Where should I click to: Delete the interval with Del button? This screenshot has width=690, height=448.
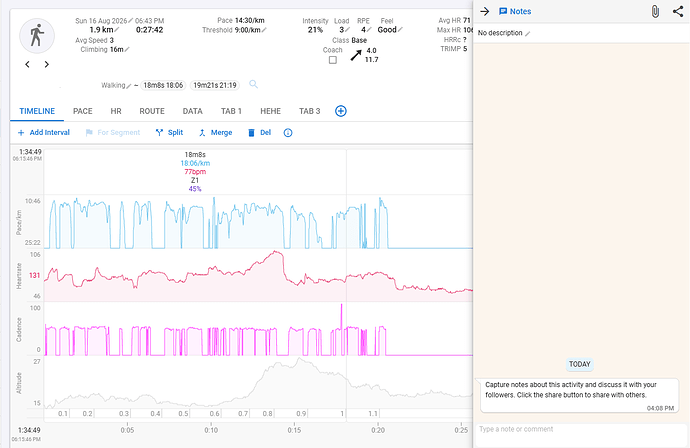tap(260, 132)
